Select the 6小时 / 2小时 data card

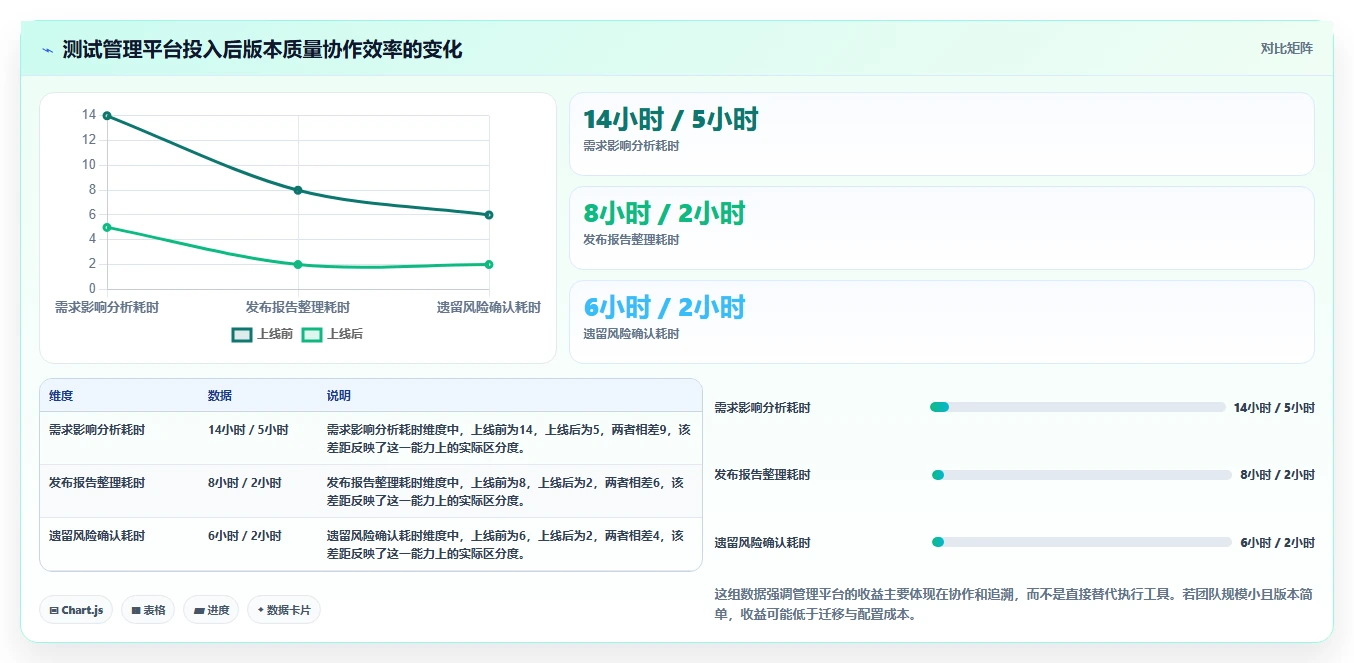pos(941,322)
